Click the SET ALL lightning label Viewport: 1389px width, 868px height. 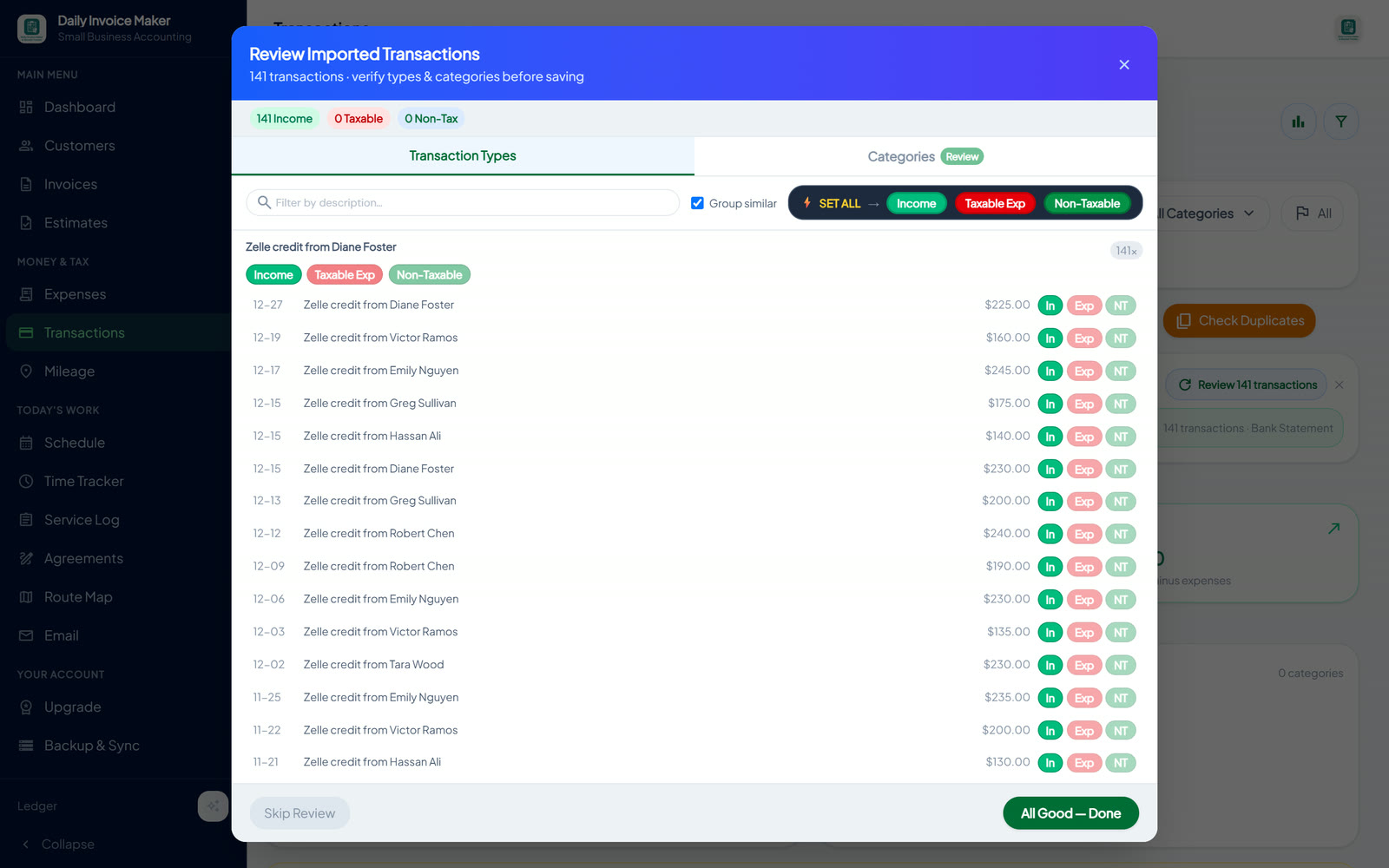coord(832,203)
